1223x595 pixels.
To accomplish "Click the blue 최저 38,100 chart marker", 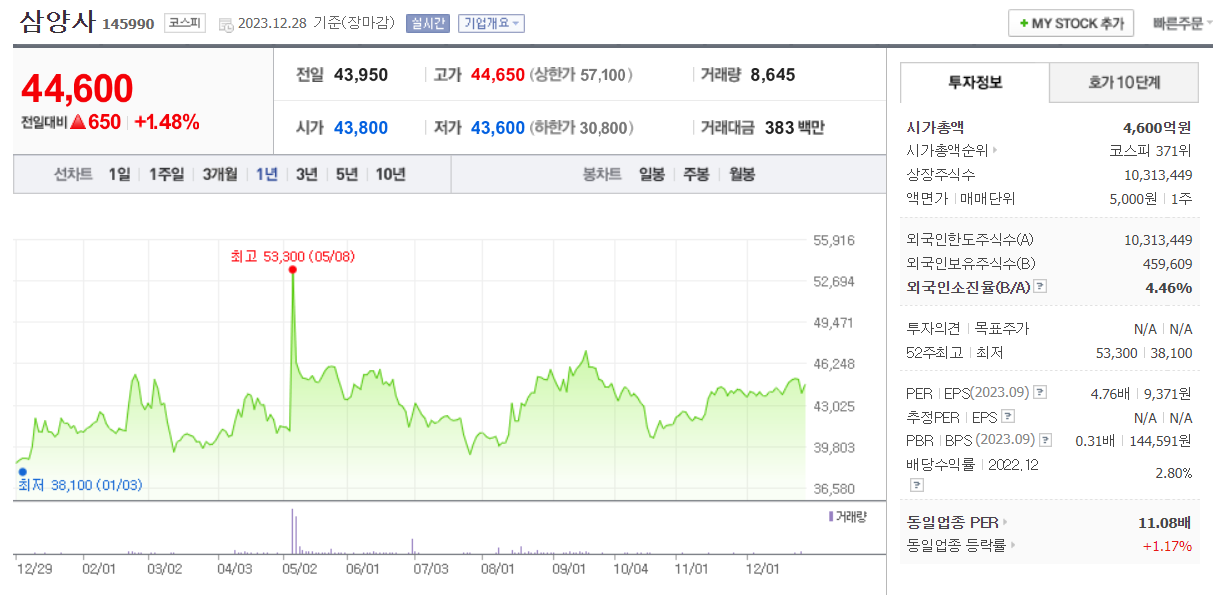I will (x=22, y=471).
